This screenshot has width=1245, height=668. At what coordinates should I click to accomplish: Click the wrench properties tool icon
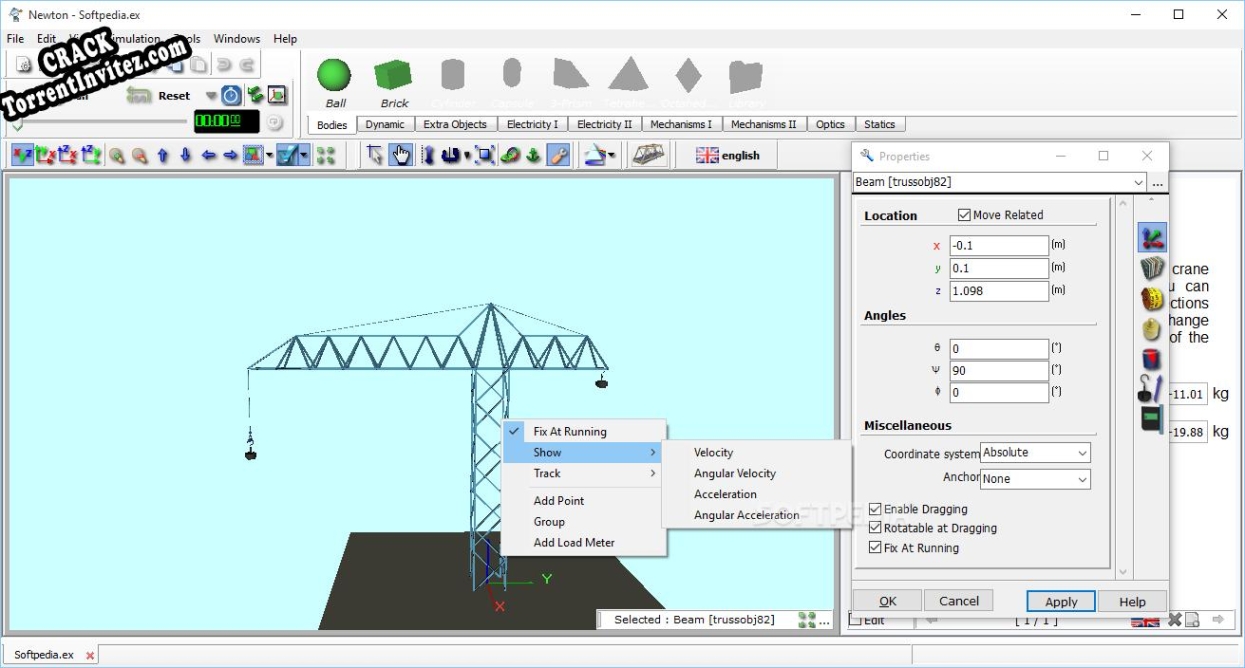point(559,155)
